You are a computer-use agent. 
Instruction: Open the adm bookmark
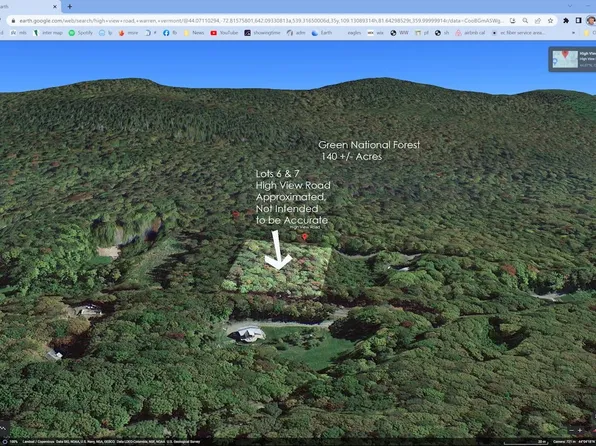click(296, 33)
